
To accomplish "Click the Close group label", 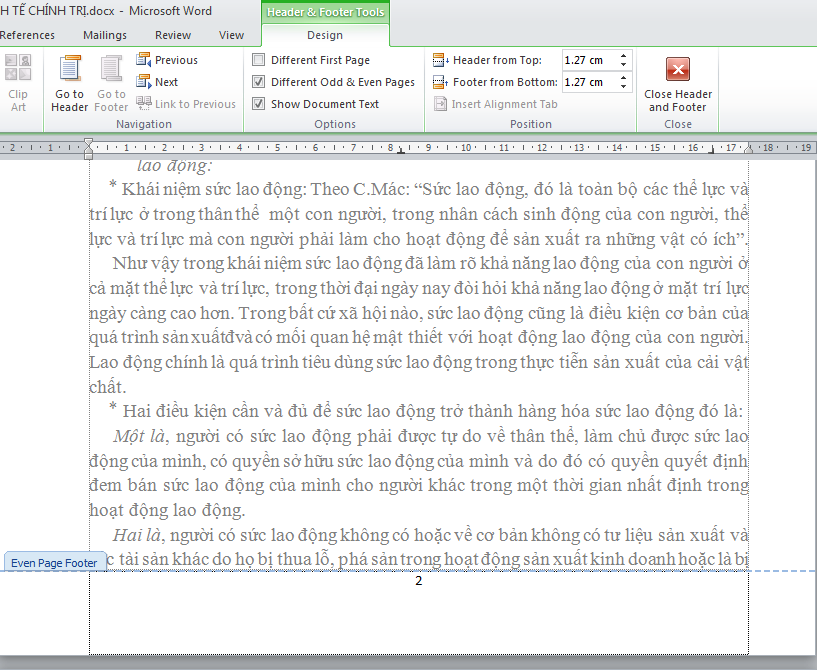I will [678, 124].
